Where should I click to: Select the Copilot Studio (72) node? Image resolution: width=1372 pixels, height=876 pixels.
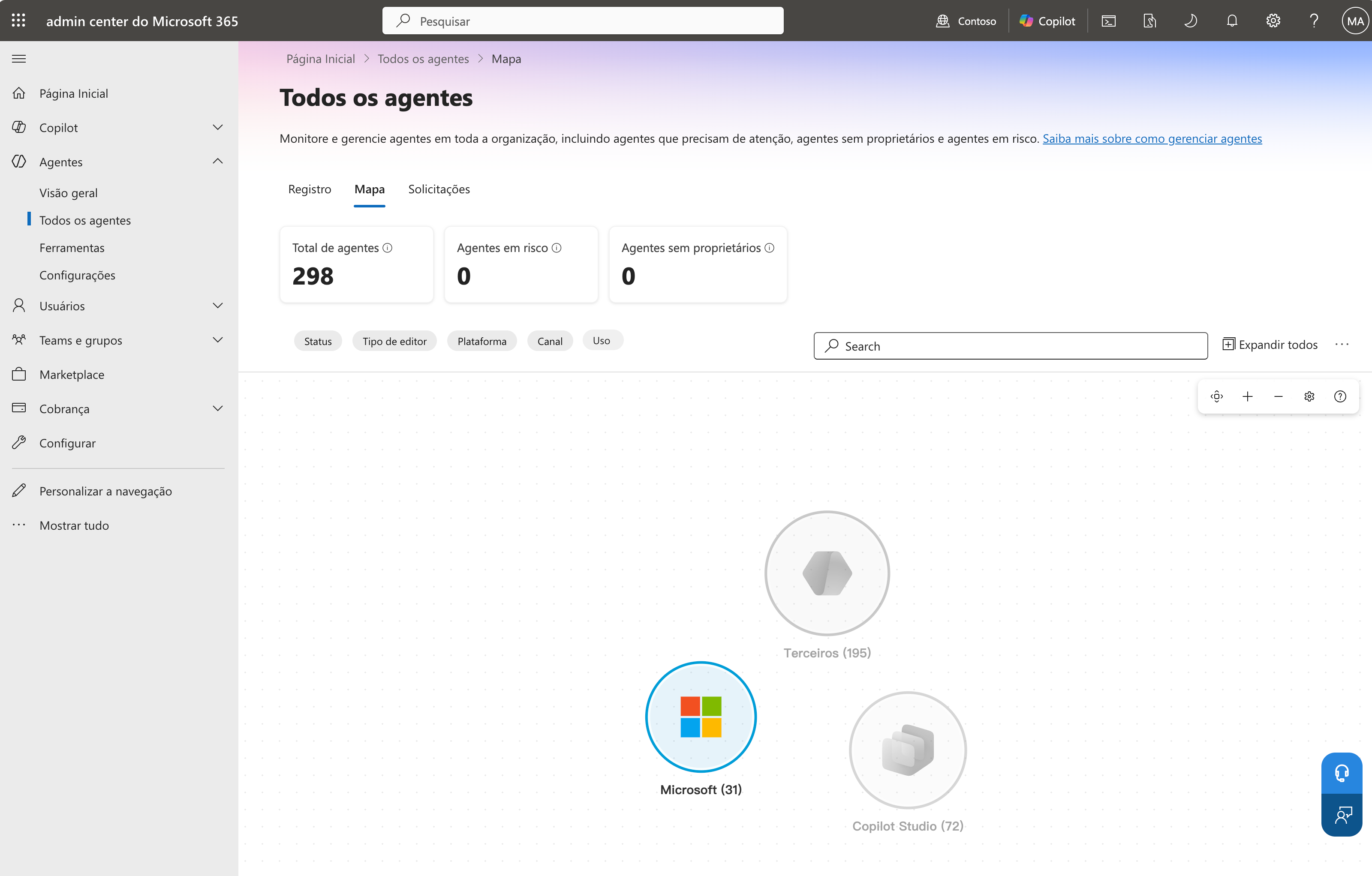908,750
